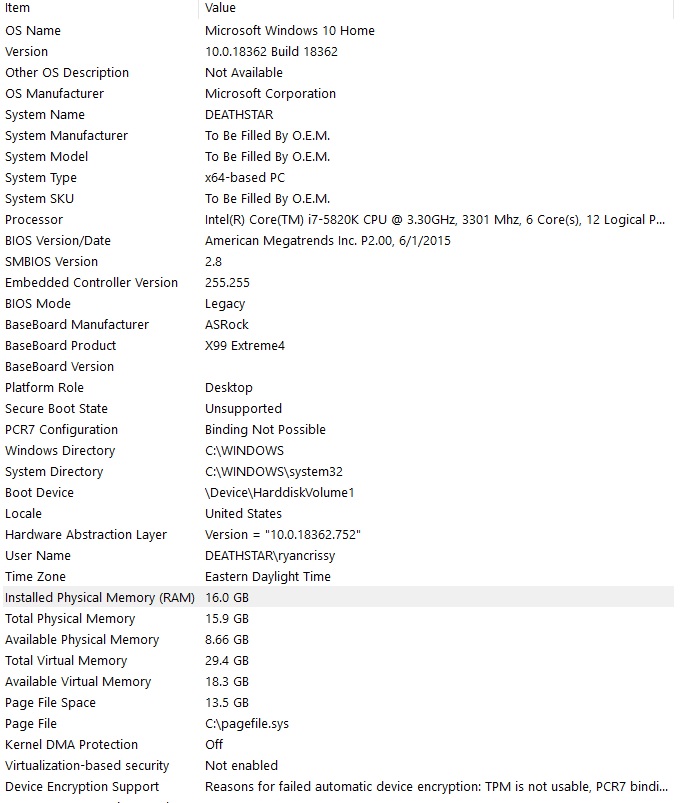This screenshot has width=699, height=803.
Task: Click the Boot Device item
Action: click(x=39, y=493)
